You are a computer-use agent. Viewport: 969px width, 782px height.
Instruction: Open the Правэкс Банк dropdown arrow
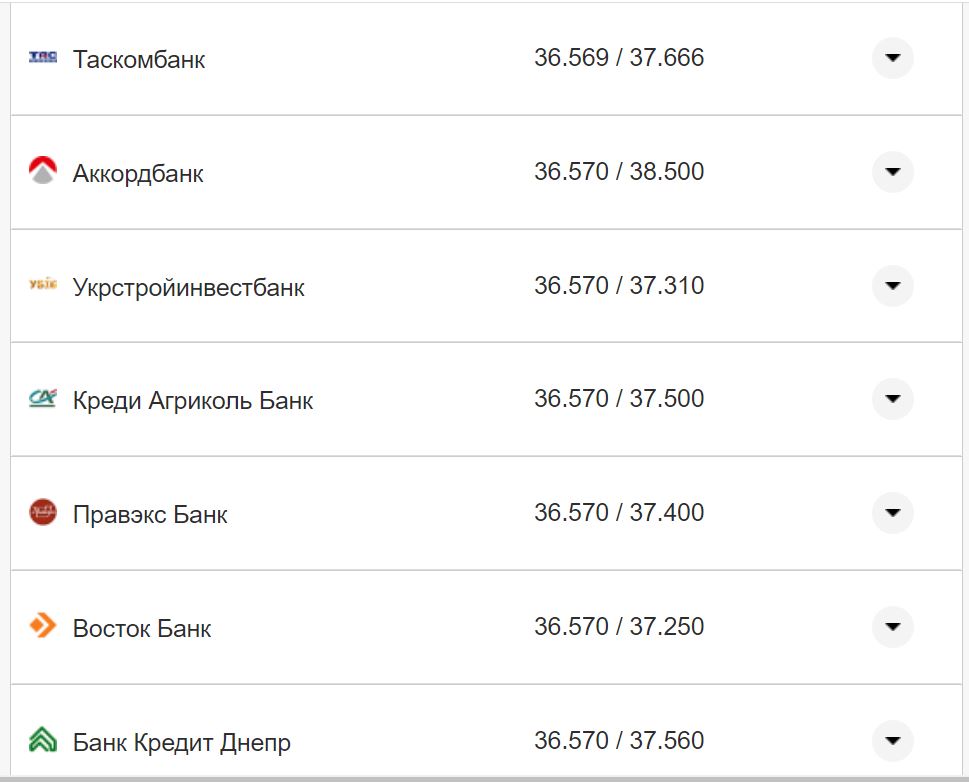pos(891,513)
